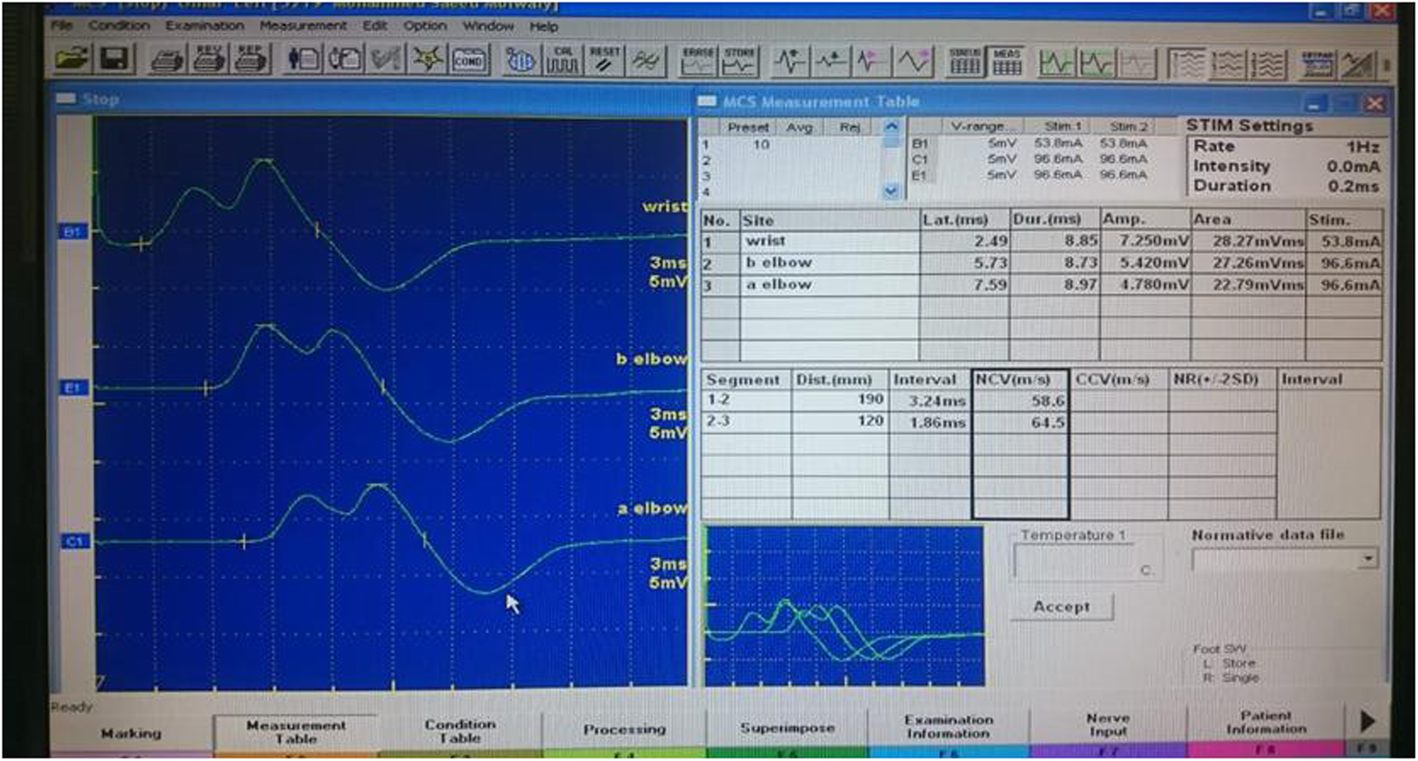Click the plain printer icon

coord(167,59)
